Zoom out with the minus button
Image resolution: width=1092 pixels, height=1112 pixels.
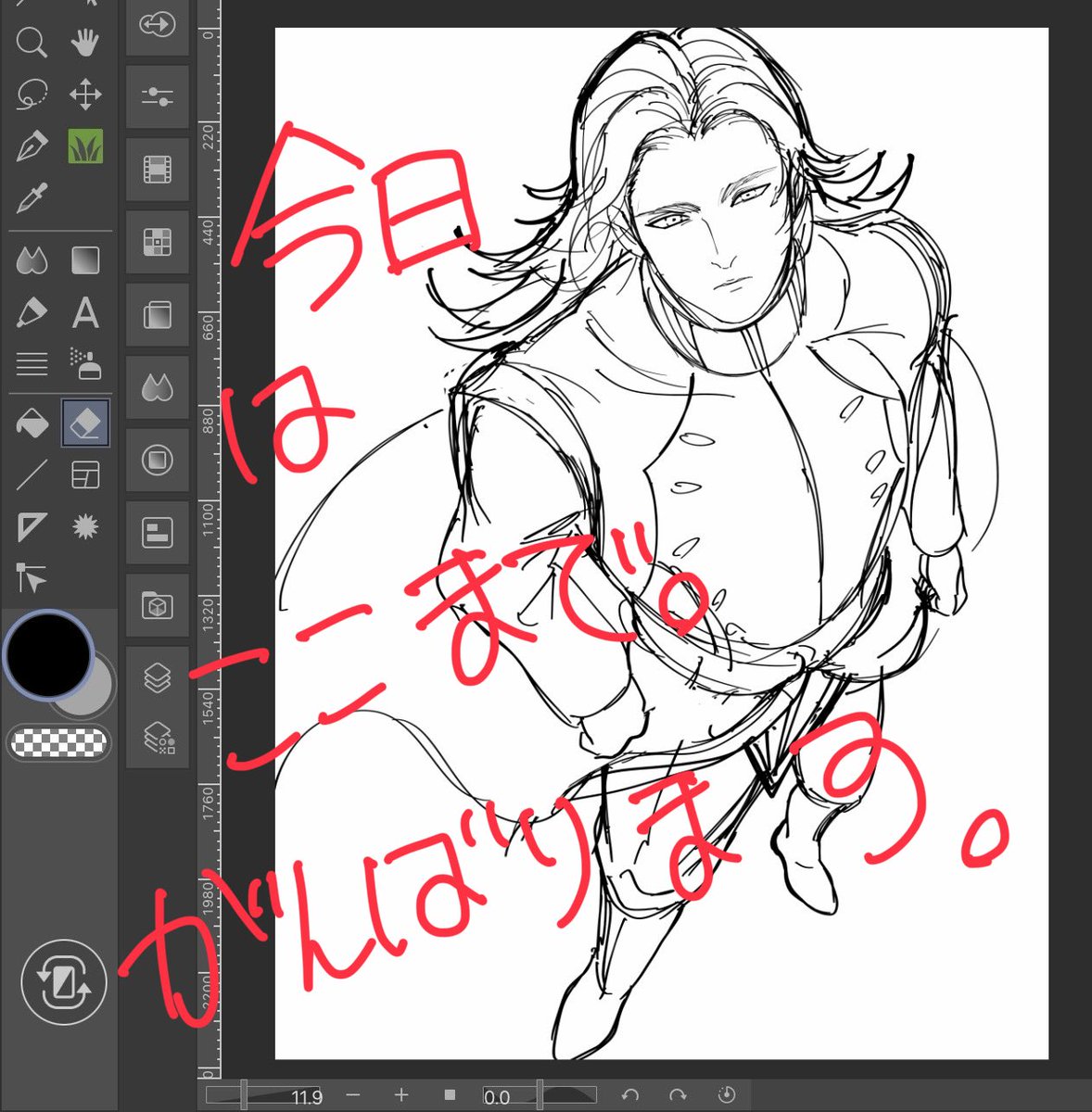pos(352,1095)
